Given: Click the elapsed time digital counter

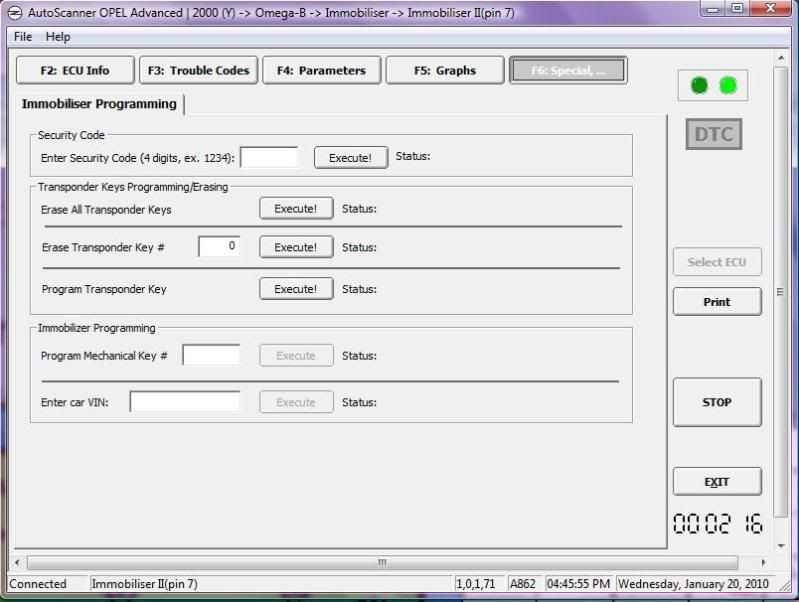Looking at the screenshot, I should (x=717, y=524).
